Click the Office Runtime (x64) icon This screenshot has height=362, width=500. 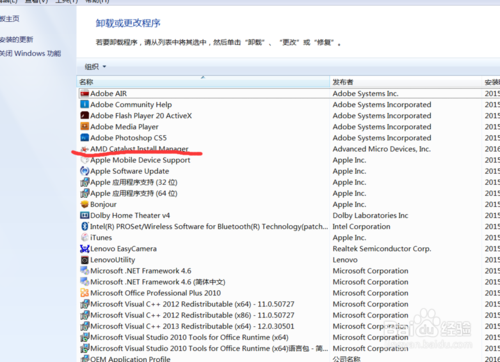coord(85,337)
